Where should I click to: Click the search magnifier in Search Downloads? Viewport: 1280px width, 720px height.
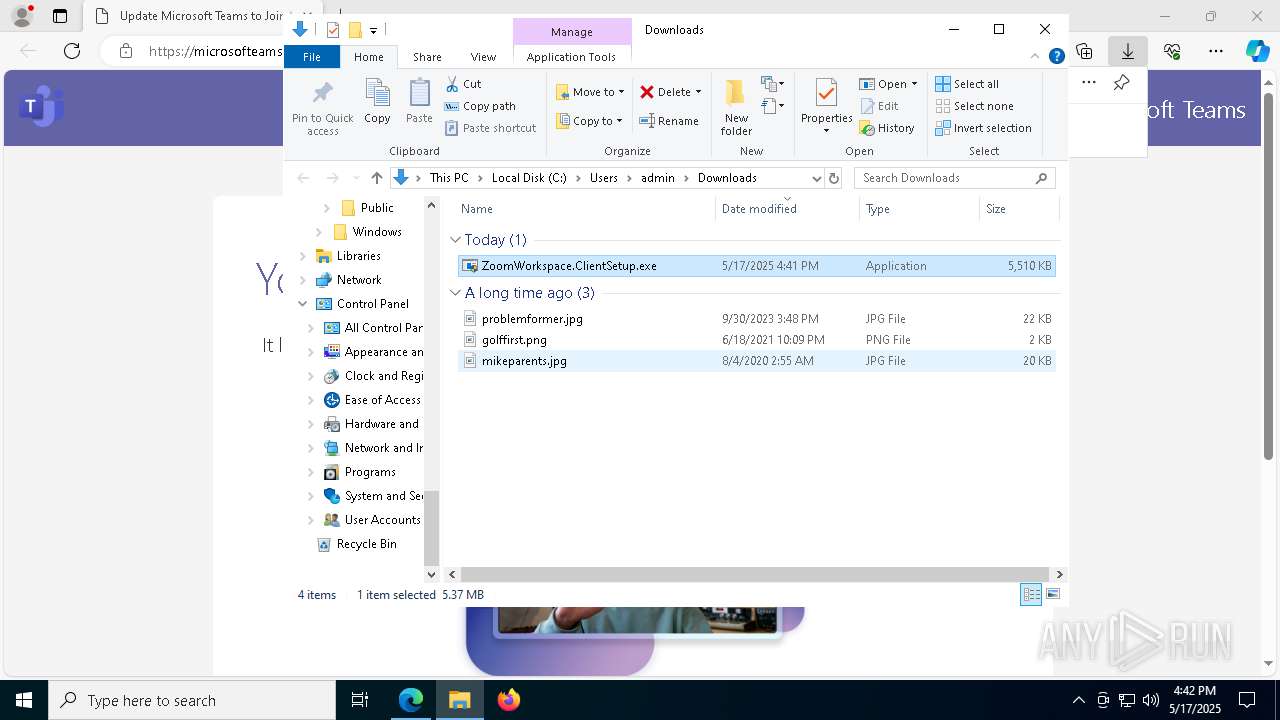coord(1041,178)
